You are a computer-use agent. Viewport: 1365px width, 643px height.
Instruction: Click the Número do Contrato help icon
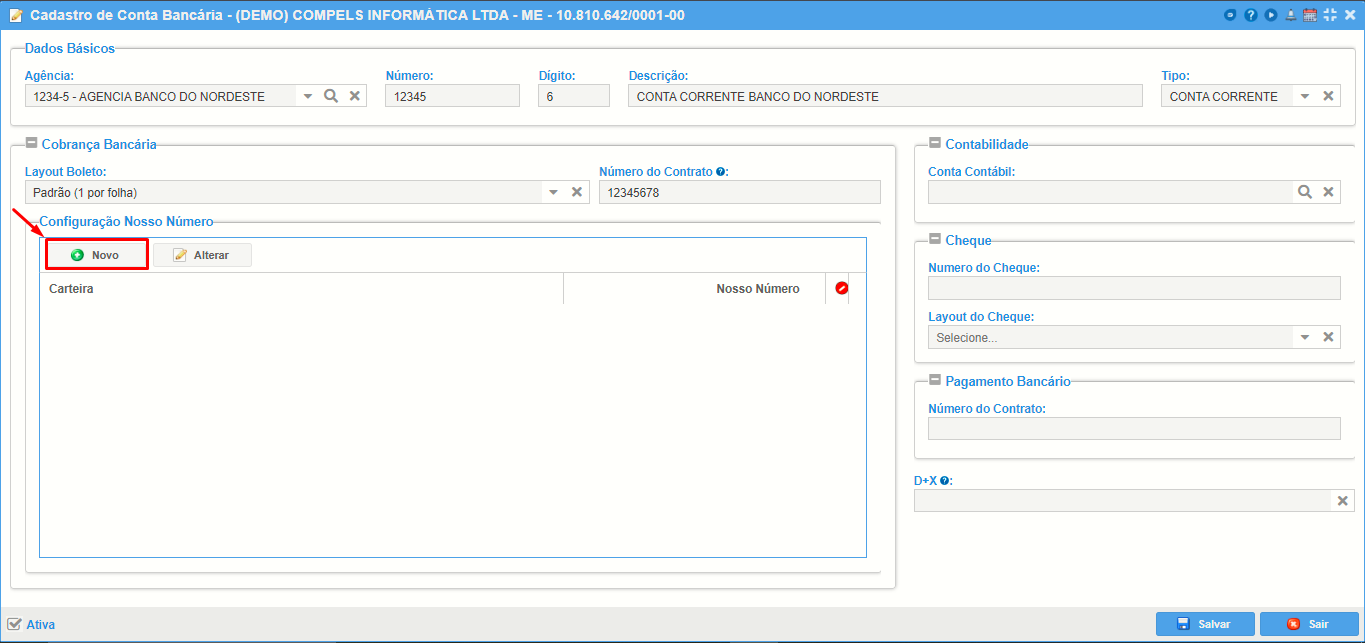pos(721,172)
